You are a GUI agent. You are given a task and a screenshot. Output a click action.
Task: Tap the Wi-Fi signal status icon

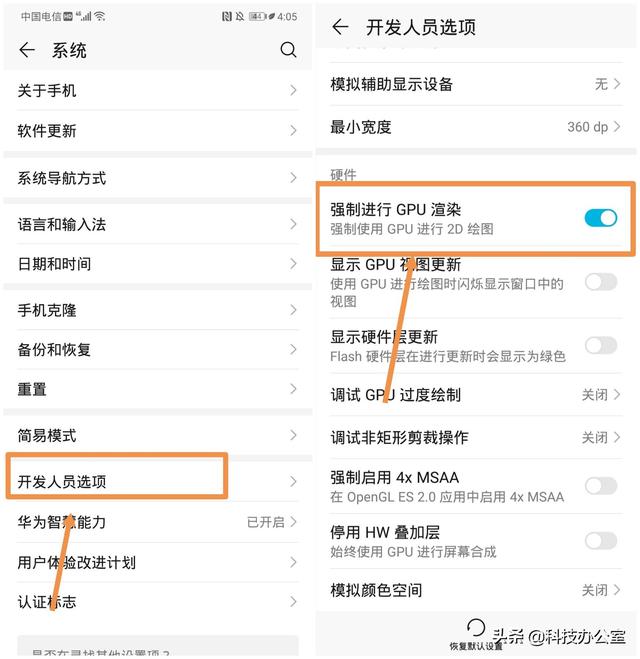coord(100,16)
